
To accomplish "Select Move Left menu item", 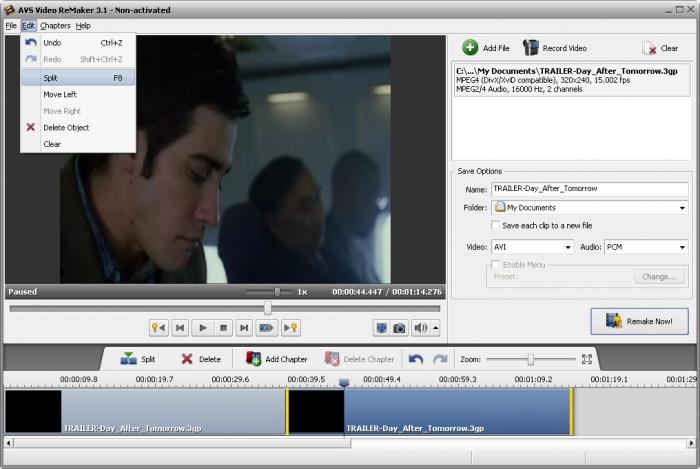I will pyautogui.click(x=78, y=94).
